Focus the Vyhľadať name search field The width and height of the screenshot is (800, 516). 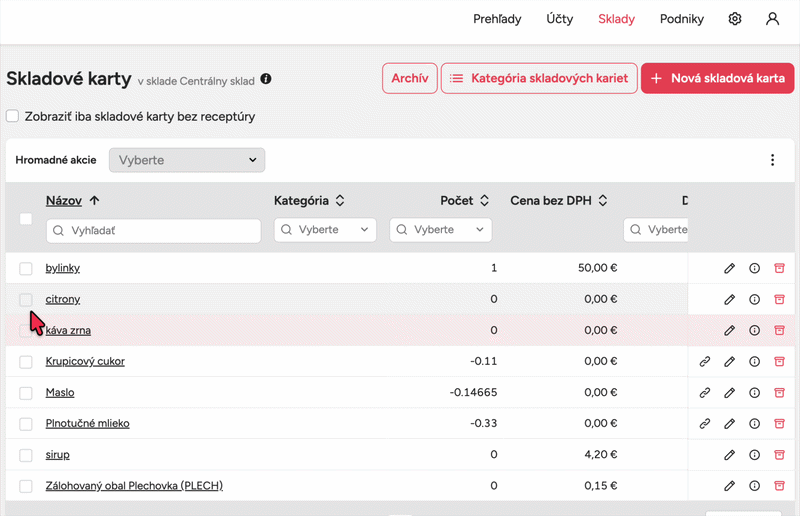tap(154, 231)
